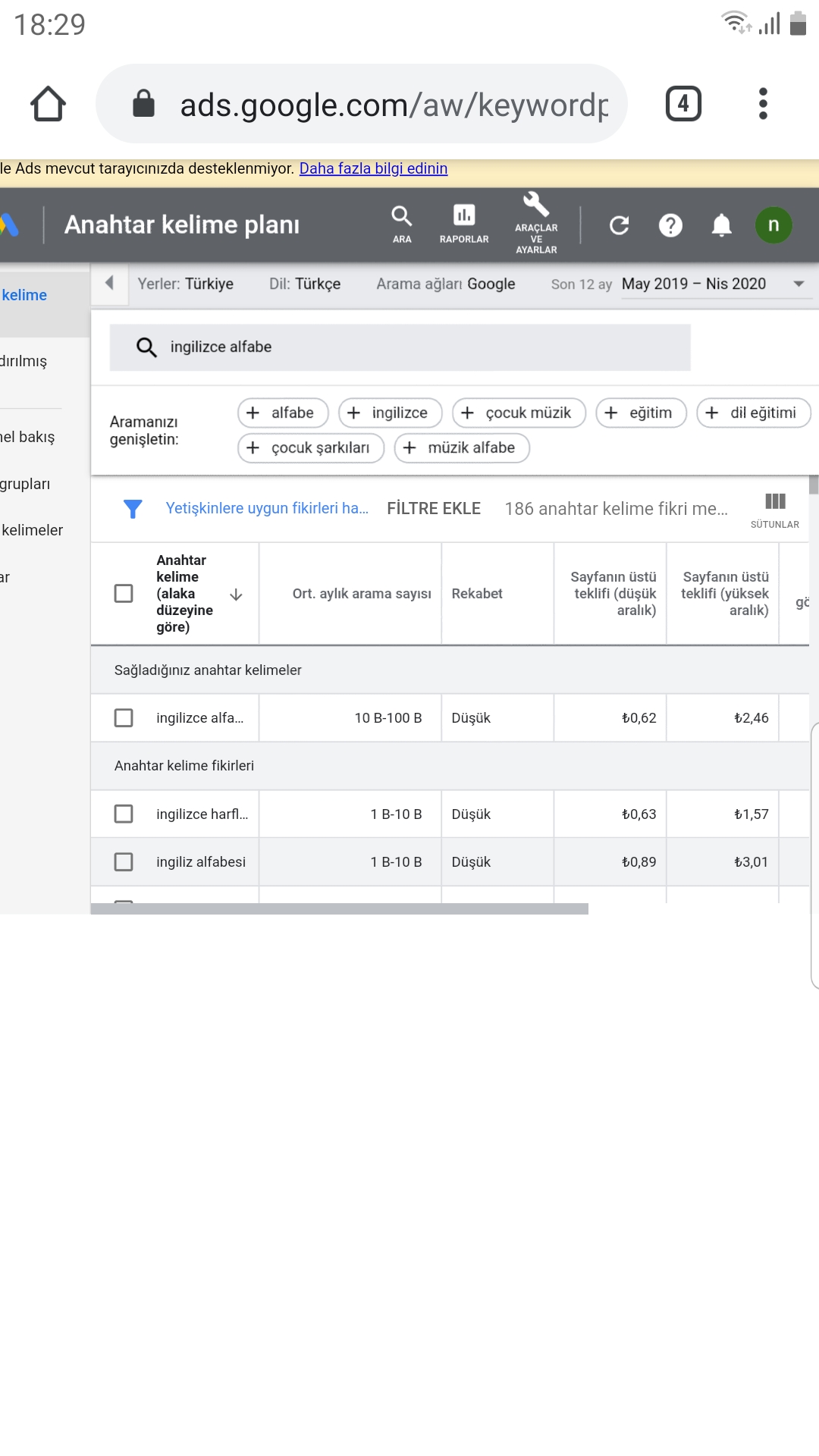
Task: Select the 'ingilizce harfl...' keyword text
Action: tap(202, 814)
